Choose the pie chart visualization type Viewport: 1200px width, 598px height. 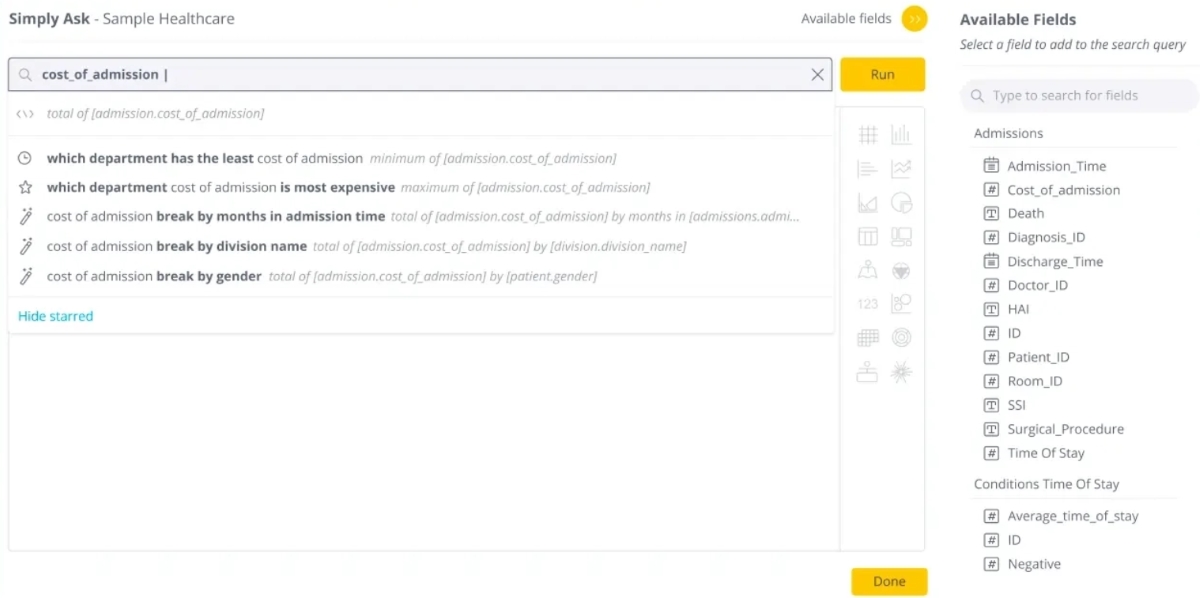[901, 201]
